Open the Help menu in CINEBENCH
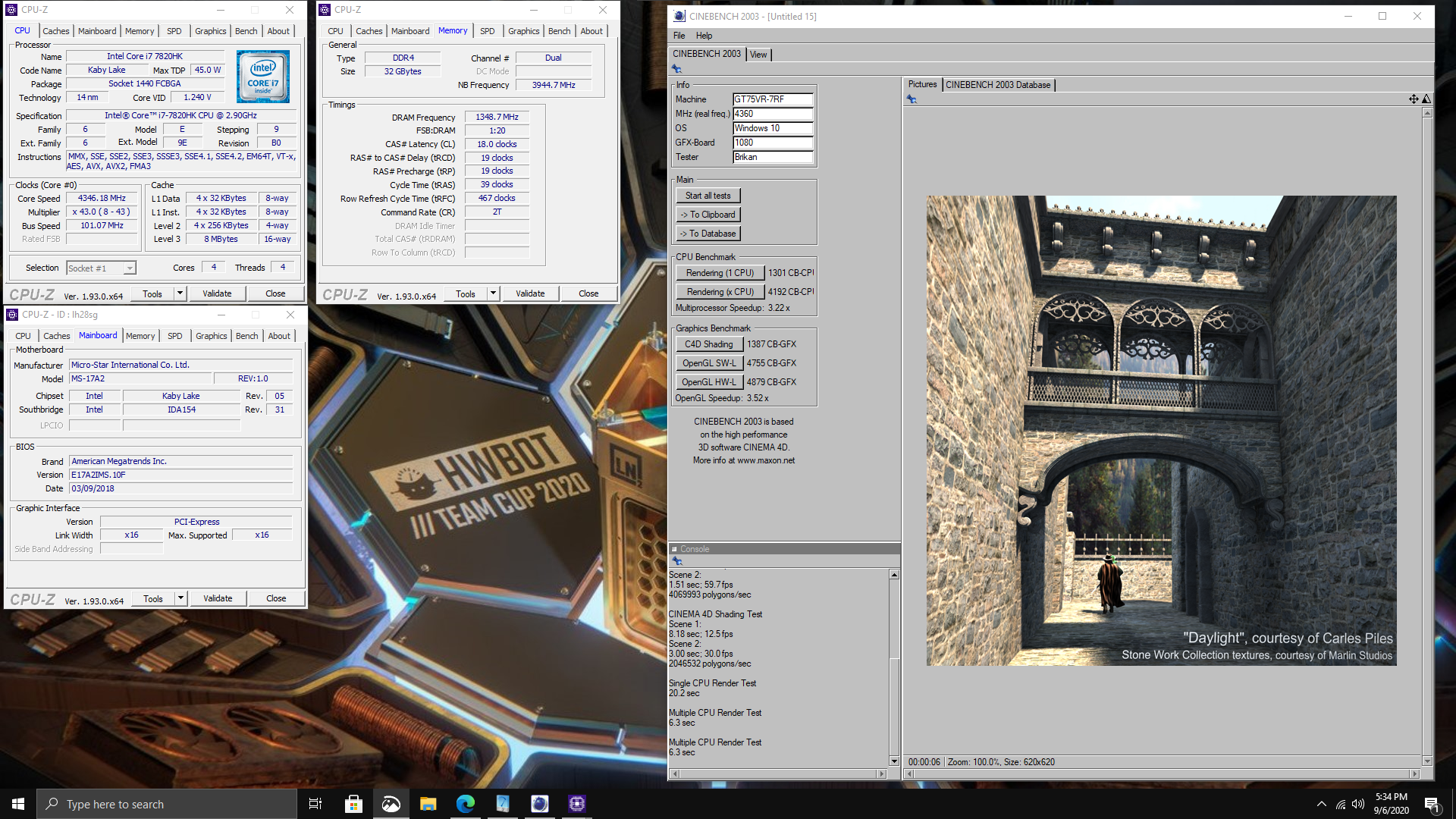 (x=704, y=36)
